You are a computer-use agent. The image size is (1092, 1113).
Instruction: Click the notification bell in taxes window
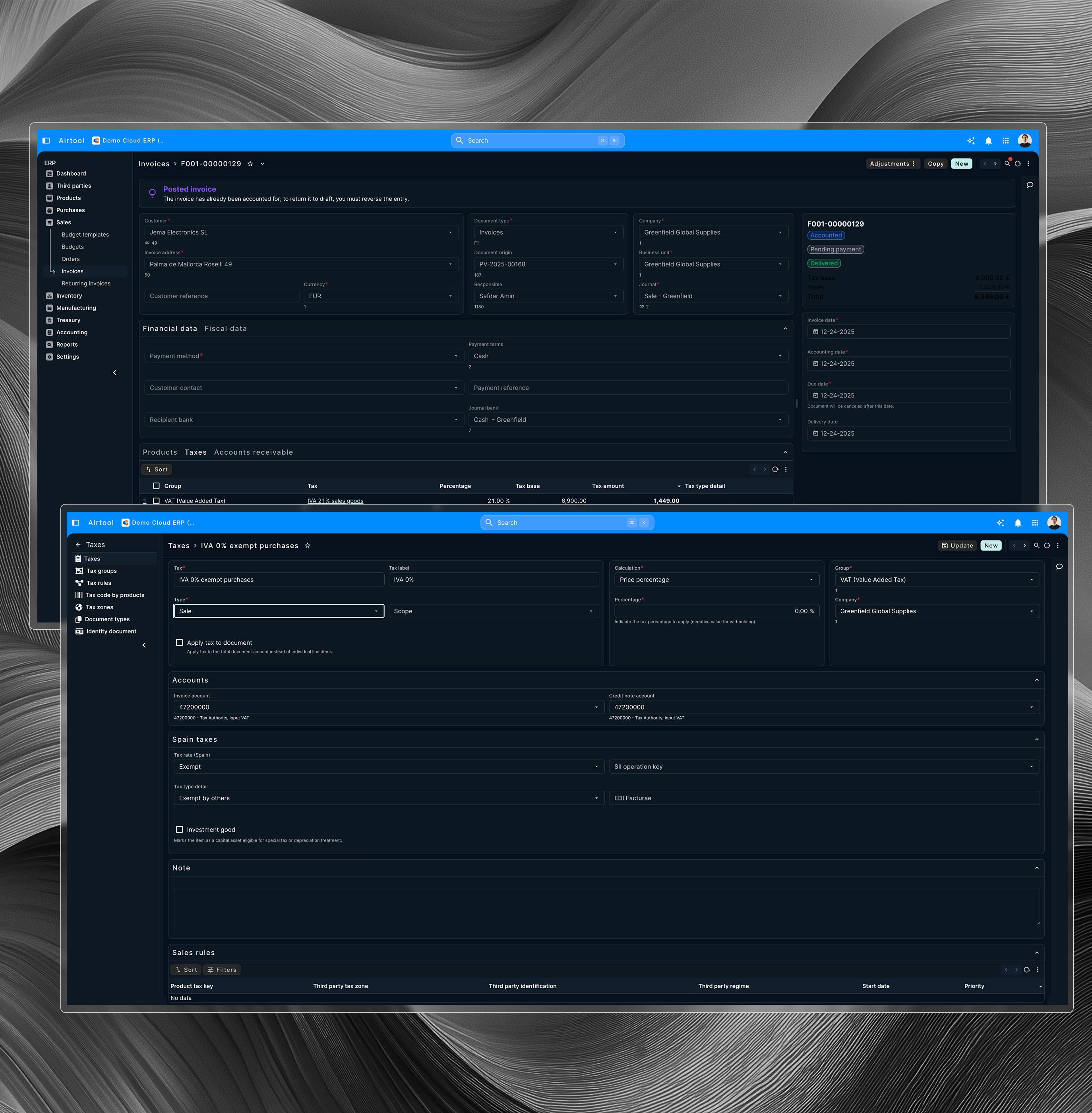tap(1017, 523)
